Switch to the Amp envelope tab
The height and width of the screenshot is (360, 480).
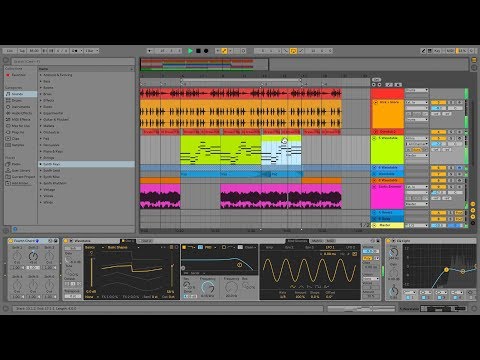coord(269,247)
